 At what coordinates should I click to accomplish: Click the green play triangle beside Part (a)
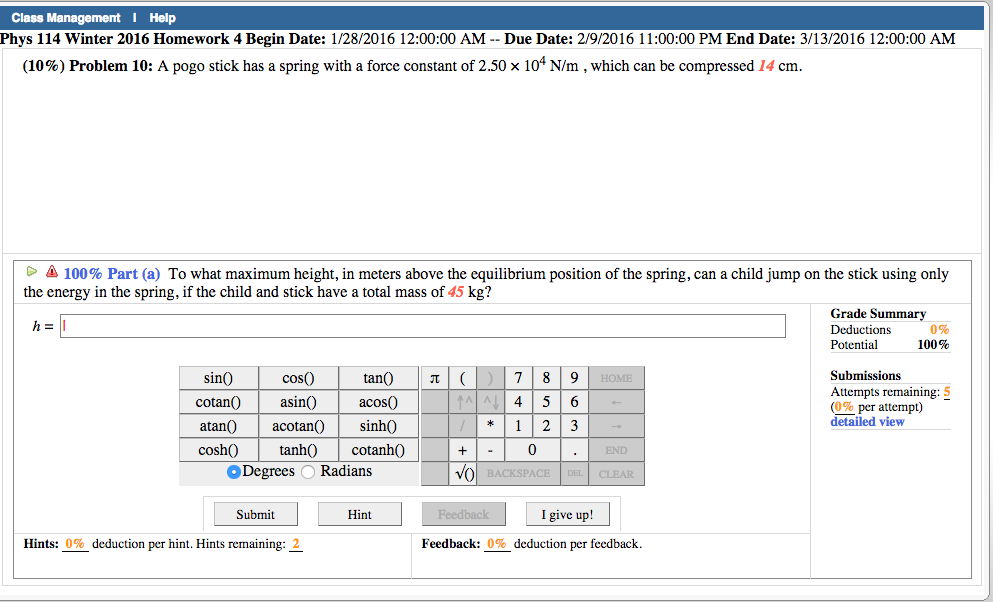(x=31, y=272)
